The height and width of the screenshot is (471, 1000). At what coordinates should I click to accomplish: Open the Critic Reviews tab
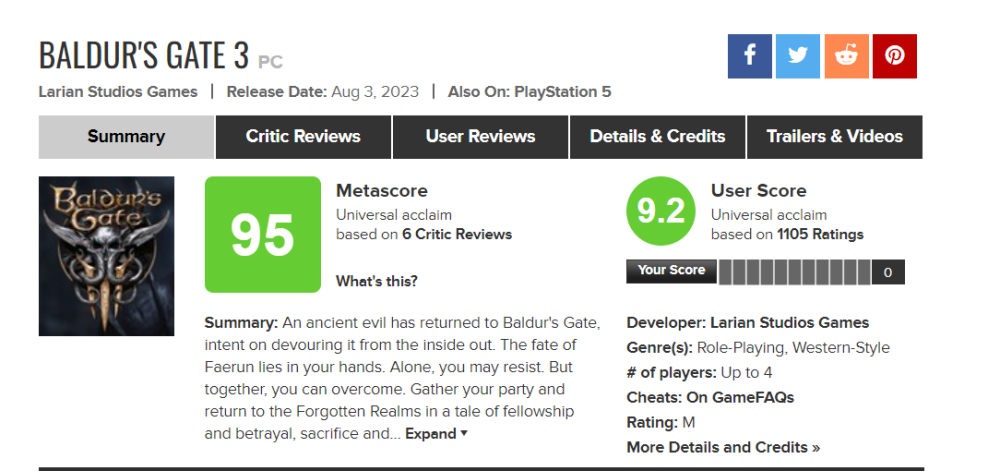303,137
